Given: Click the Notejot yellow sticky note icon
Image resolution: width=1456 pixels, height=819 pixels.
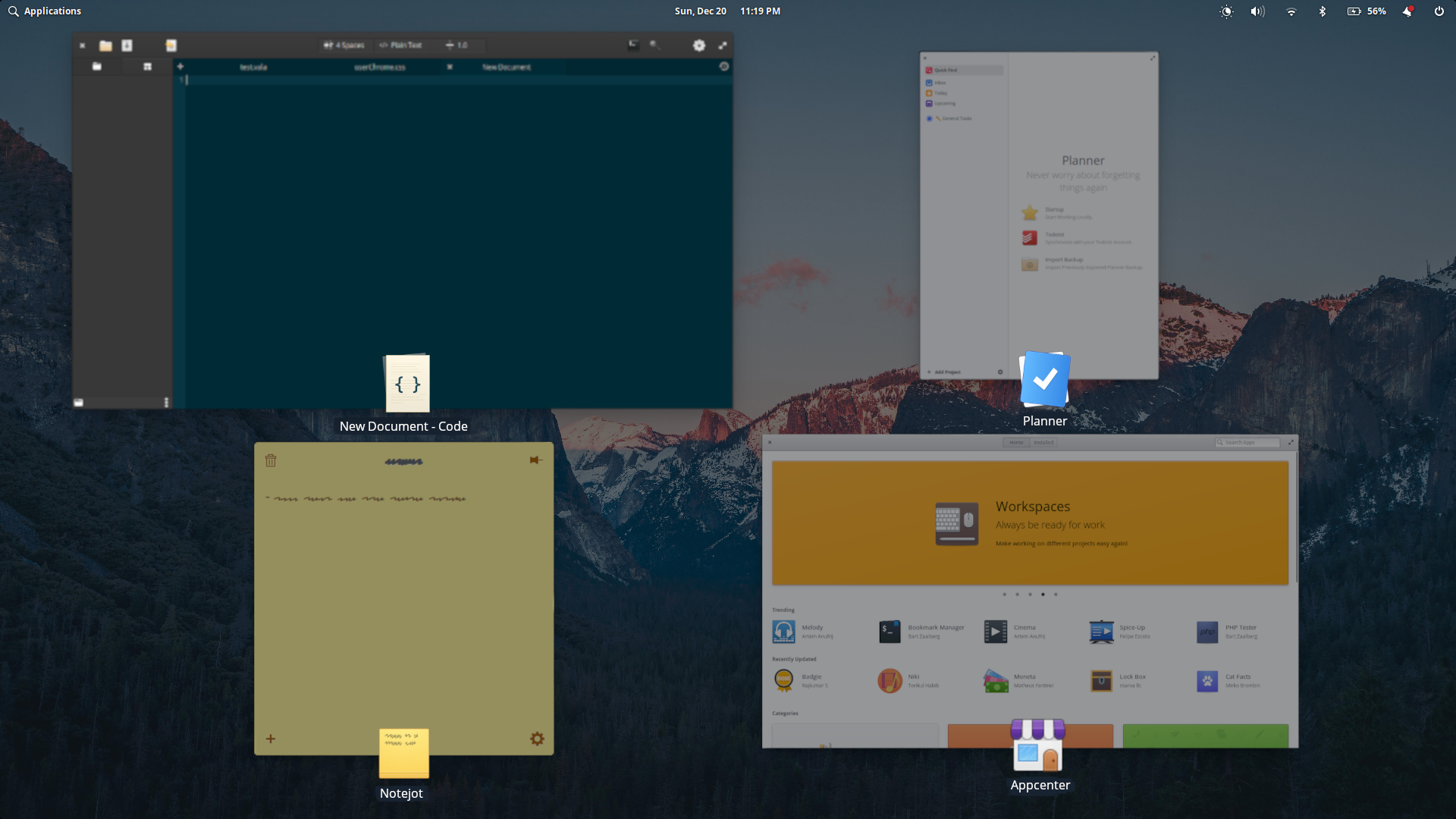Looking at the screenshot, I should coord(403,753).
